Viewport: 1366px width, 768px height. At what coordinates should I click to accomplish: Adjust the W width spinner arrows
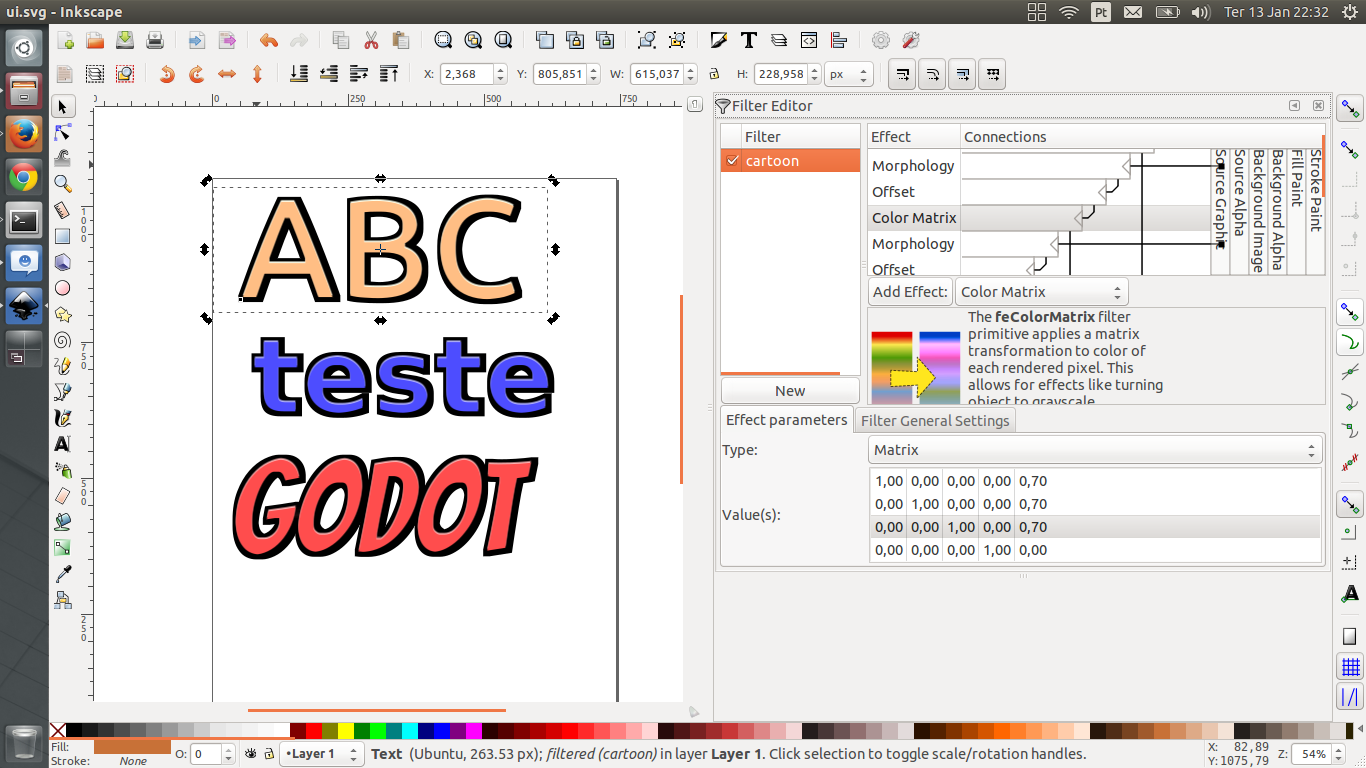click(689, 74)
